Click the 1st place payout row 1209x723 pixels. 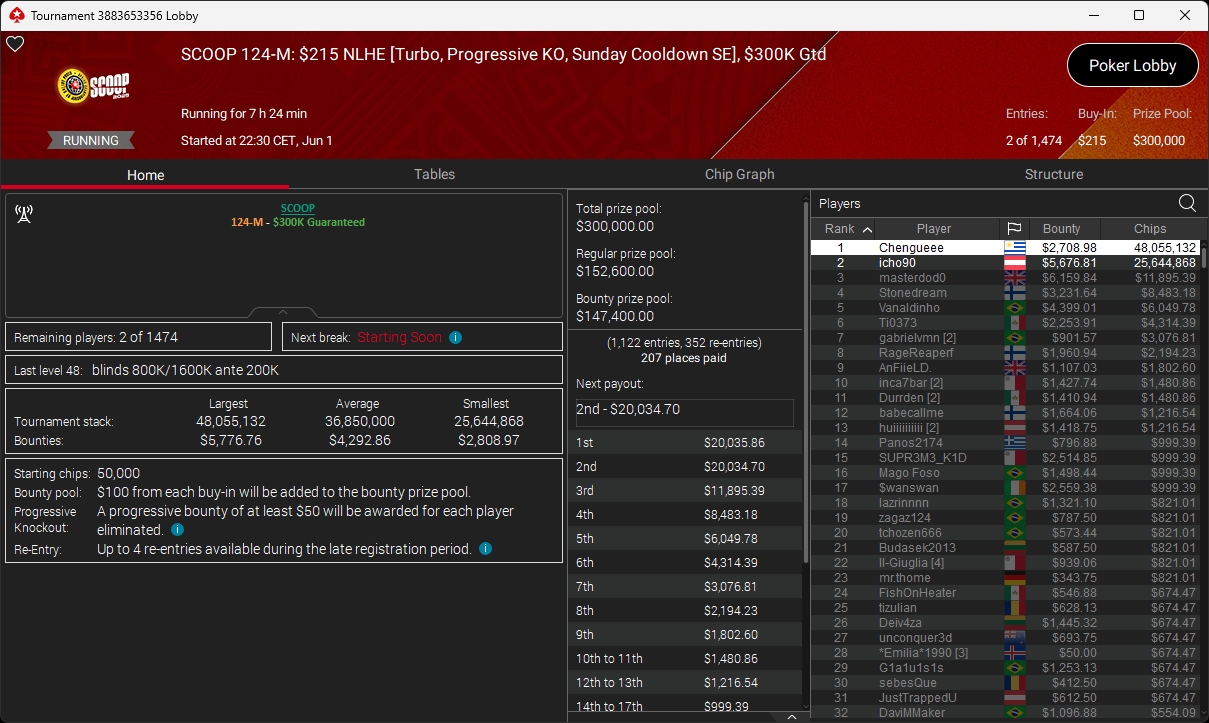685,442
